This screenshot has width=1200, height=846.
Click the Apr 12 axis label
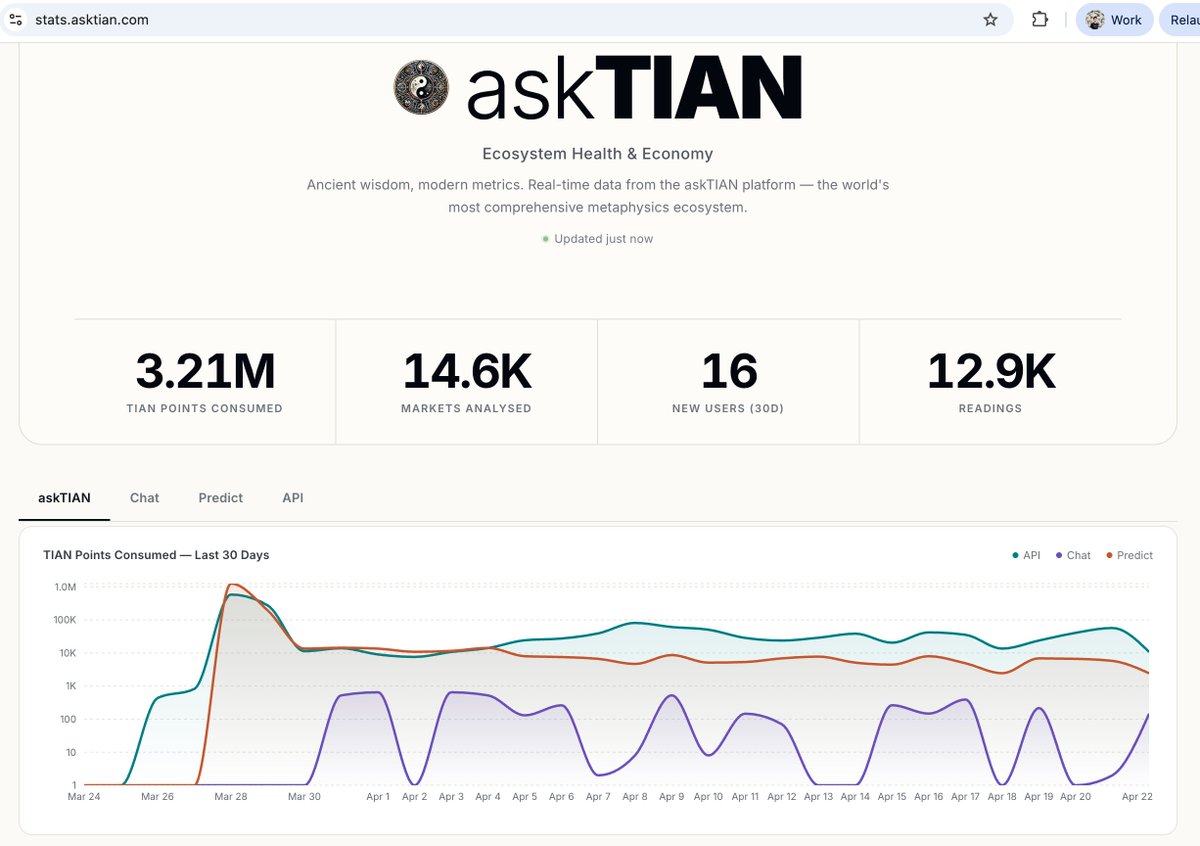781,797
